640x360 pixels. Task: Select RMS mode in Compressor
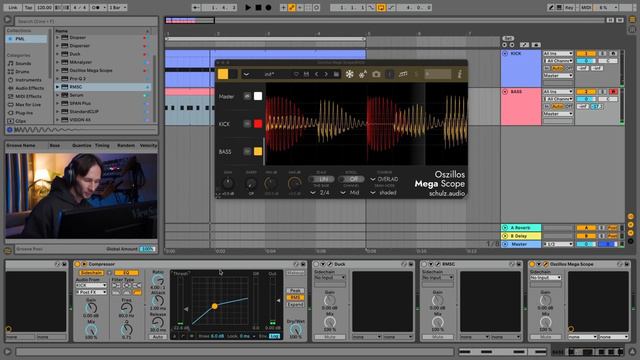tap(294, 298)
